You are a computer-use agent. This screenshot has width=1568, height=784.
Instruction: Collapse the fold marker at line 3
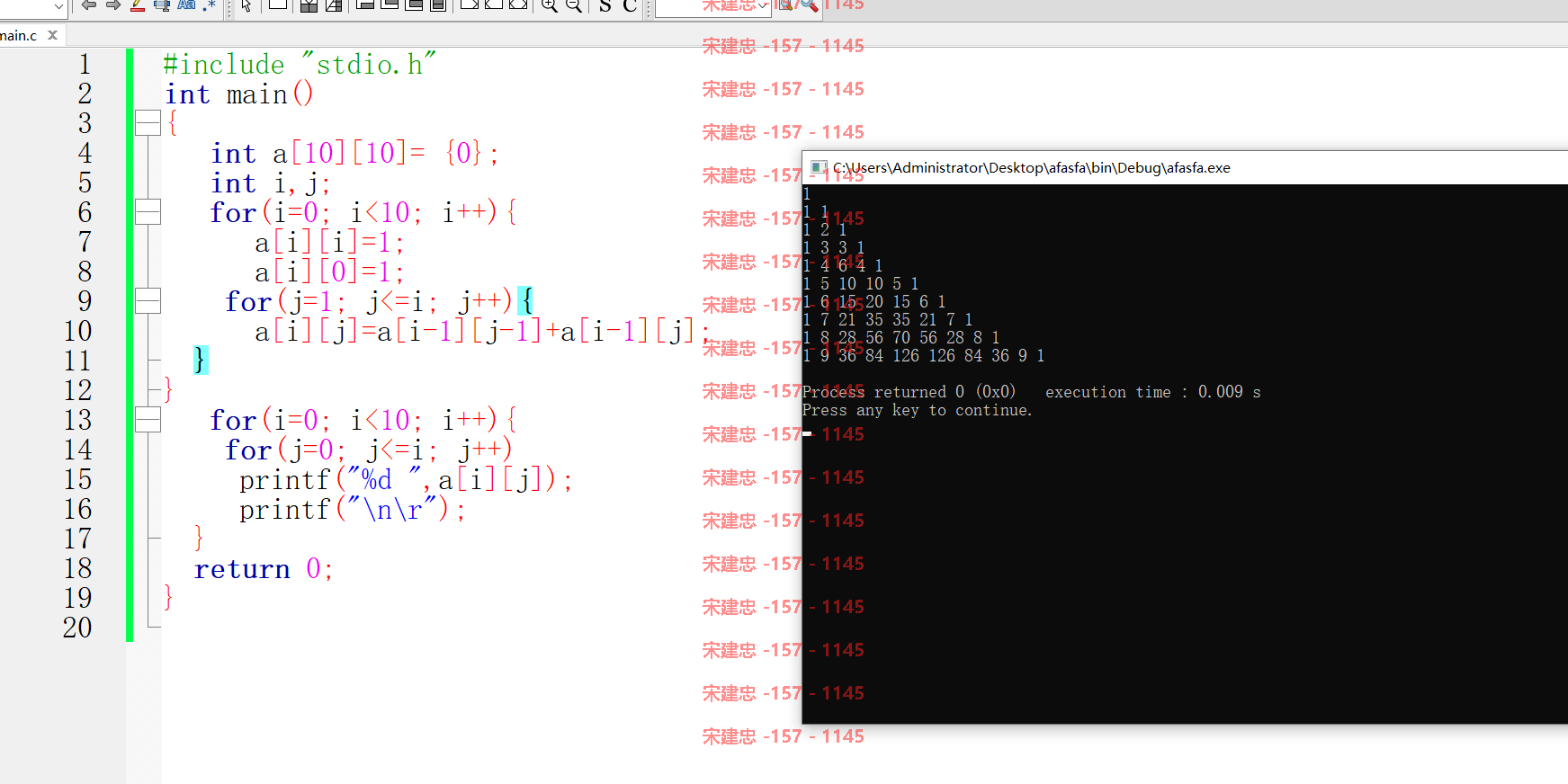pyautogui.click(x=148, y=122)
